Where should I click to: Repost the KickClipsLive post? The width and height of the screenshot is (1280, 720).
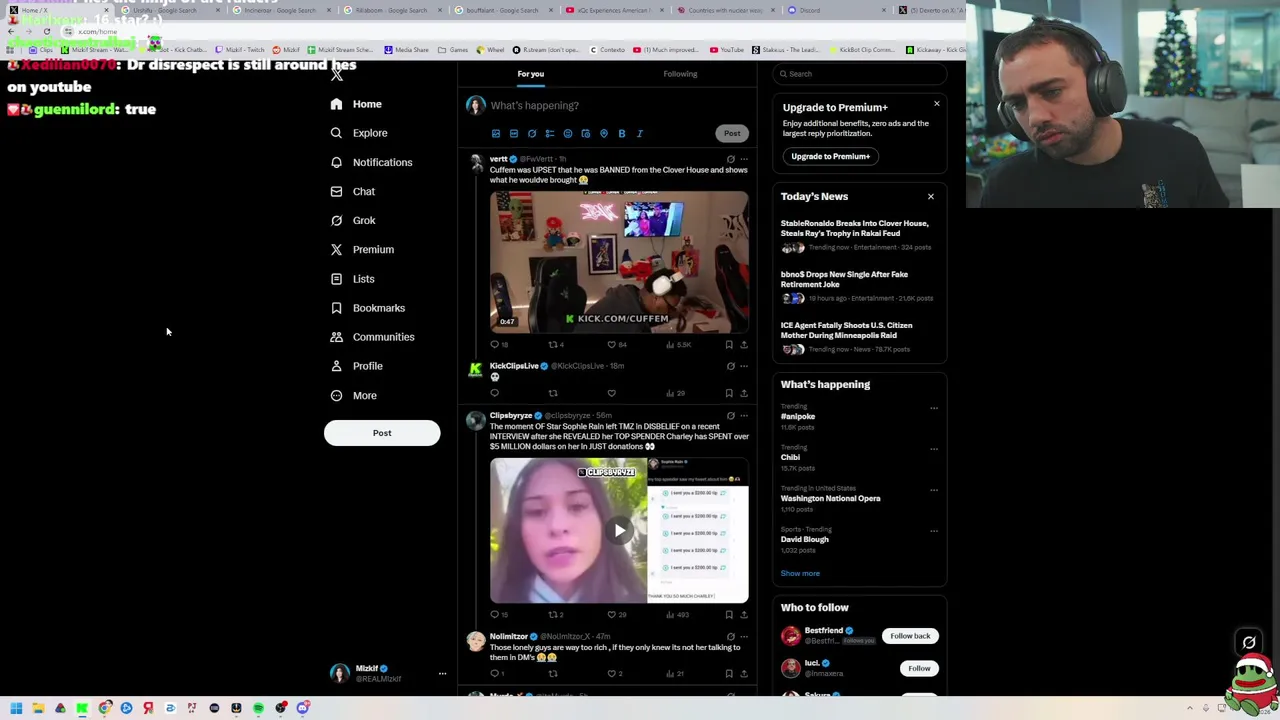pos(553,393)
